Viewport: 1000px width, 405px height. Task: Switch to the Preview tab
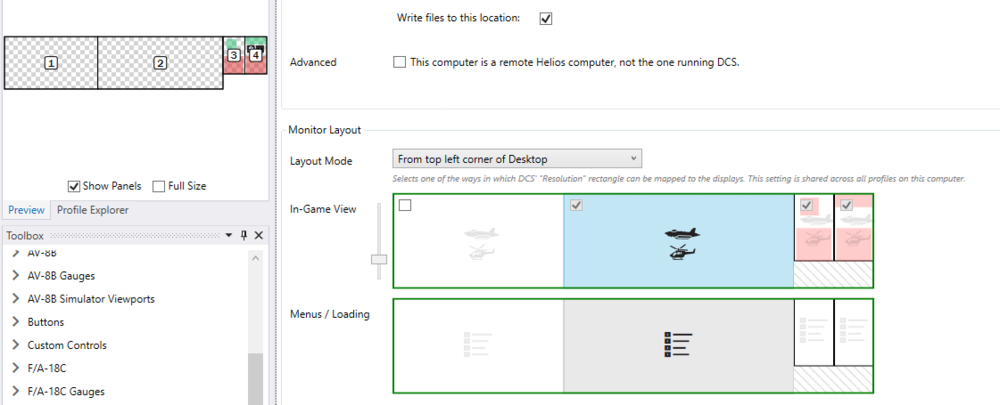pyautogui.click(x=26, y=210)
